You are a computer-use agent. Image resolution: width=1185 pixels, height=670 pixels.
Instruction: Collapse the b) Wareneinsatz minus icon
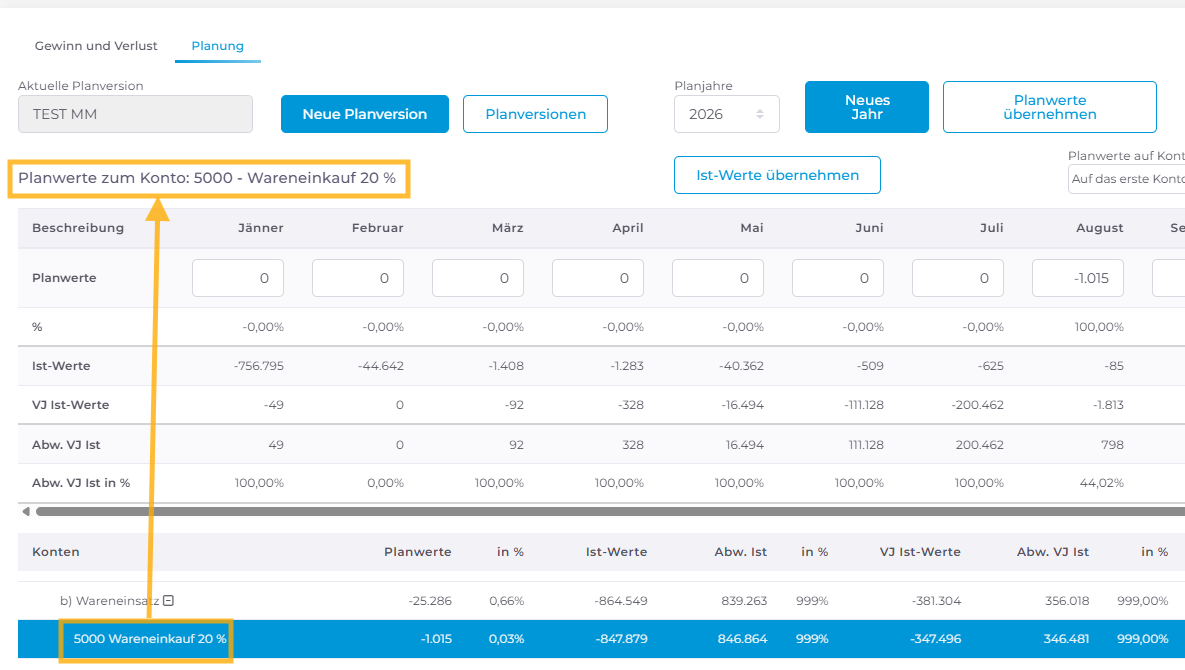pos(169,601)
